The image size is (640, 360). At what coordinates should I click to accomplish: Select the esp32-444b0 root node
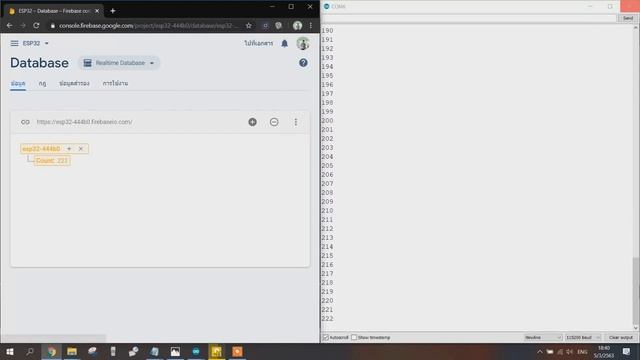[x=41, y=149]
